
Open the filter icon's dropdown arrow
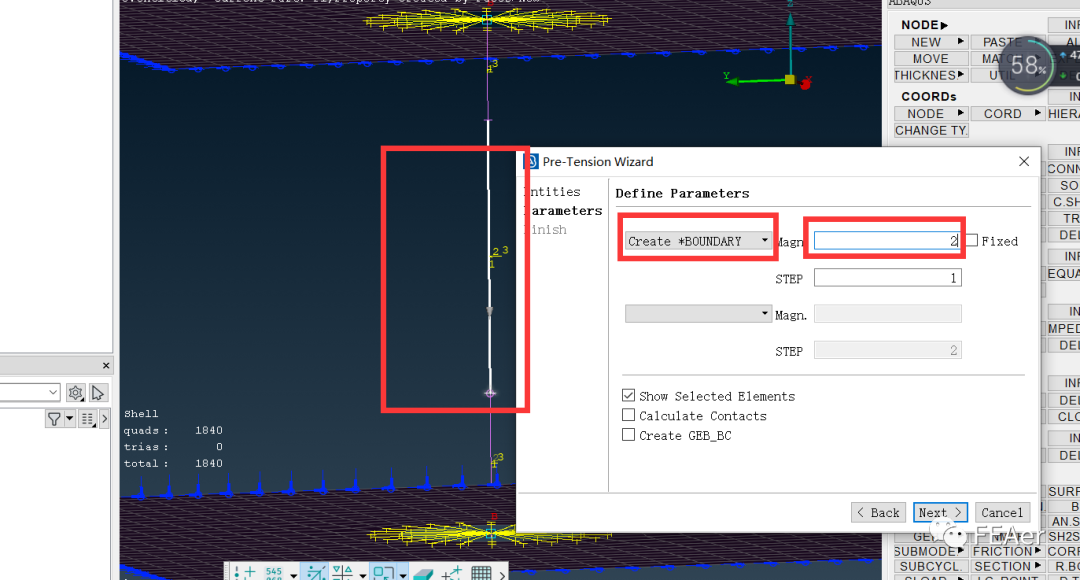(70, 418)
